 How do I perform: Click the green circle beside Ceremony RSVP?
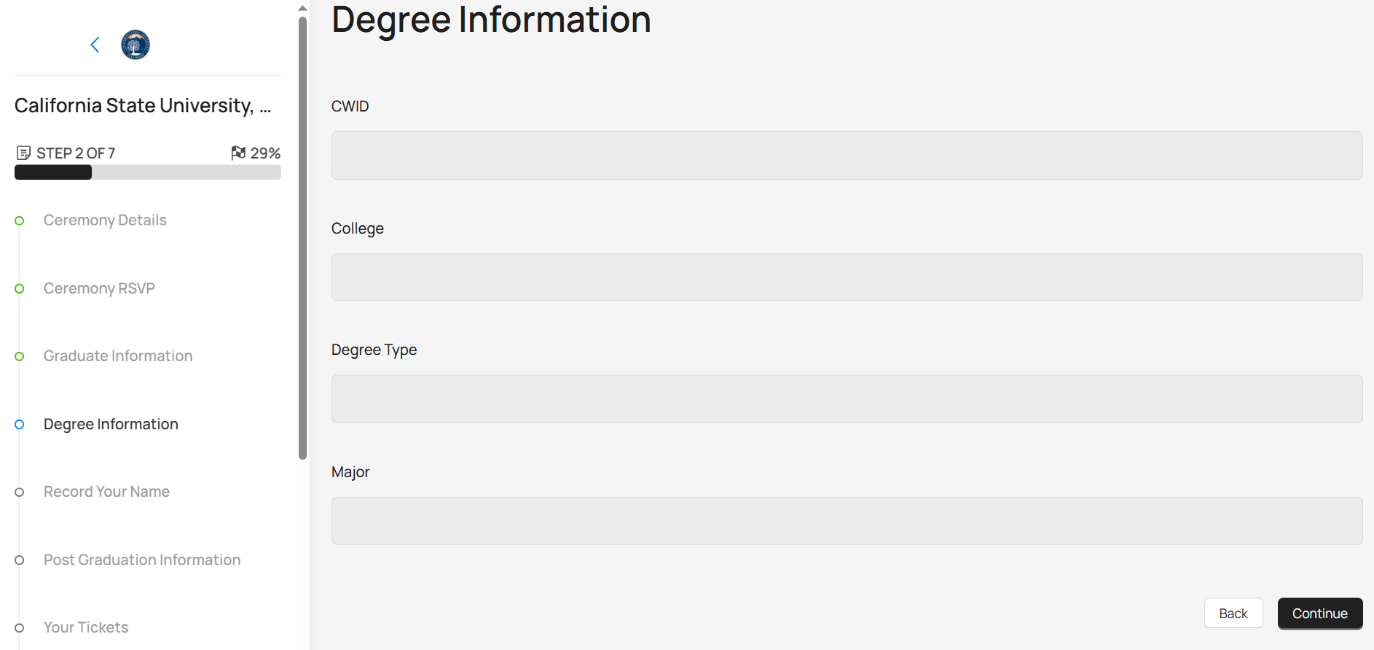coord(19,289)
